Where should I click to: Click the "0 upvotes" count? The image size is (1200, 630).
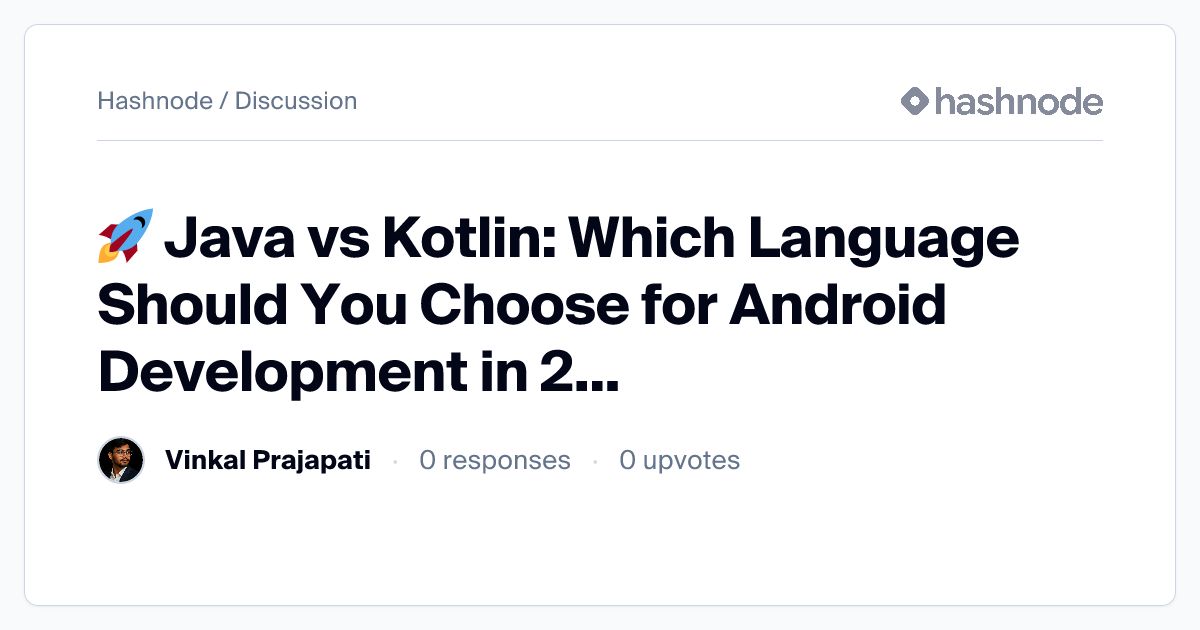coord(680,460)
